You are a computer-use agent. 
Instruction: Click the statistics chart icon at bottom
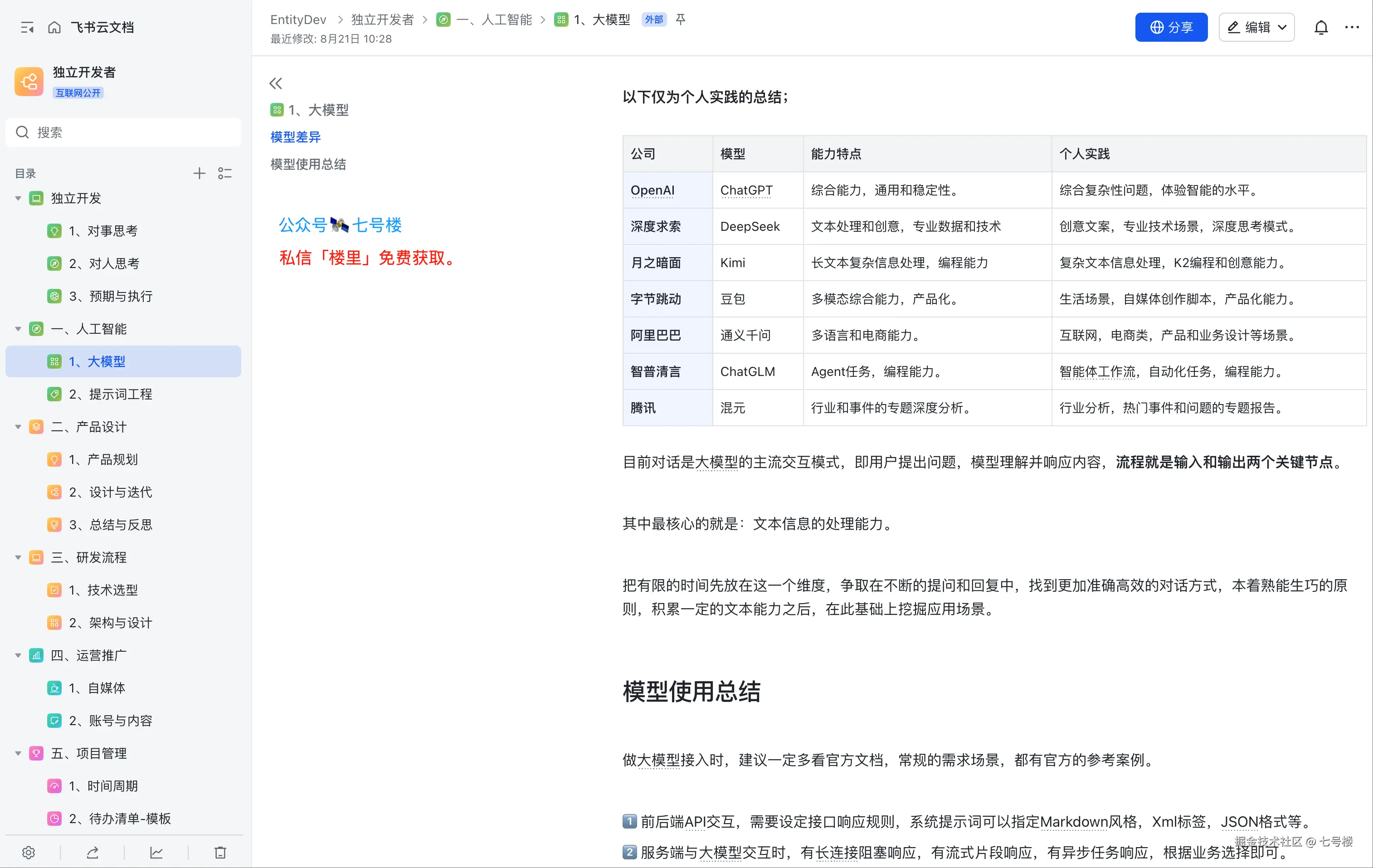tap(157, 853)
